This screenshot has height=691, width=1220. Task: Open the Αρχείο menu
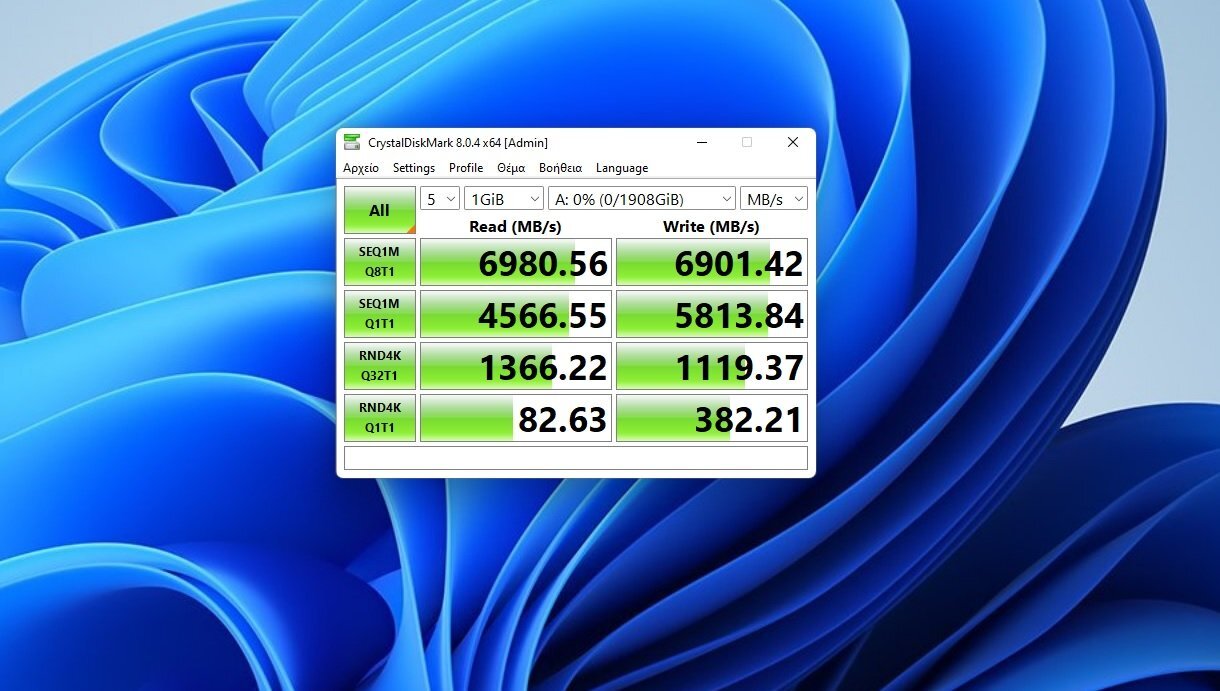click(x=361, y=168)
